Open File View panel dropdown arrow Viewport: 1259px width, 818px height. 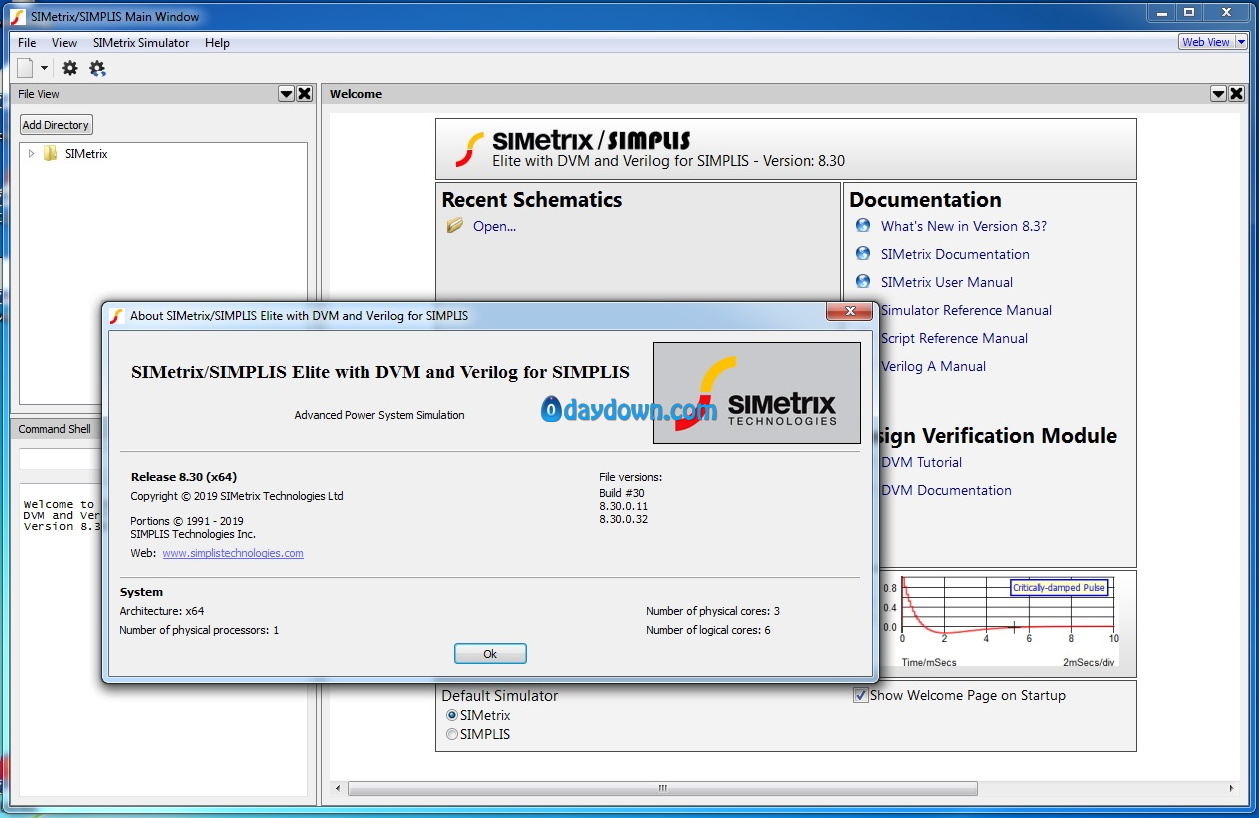tap(286, 94)
